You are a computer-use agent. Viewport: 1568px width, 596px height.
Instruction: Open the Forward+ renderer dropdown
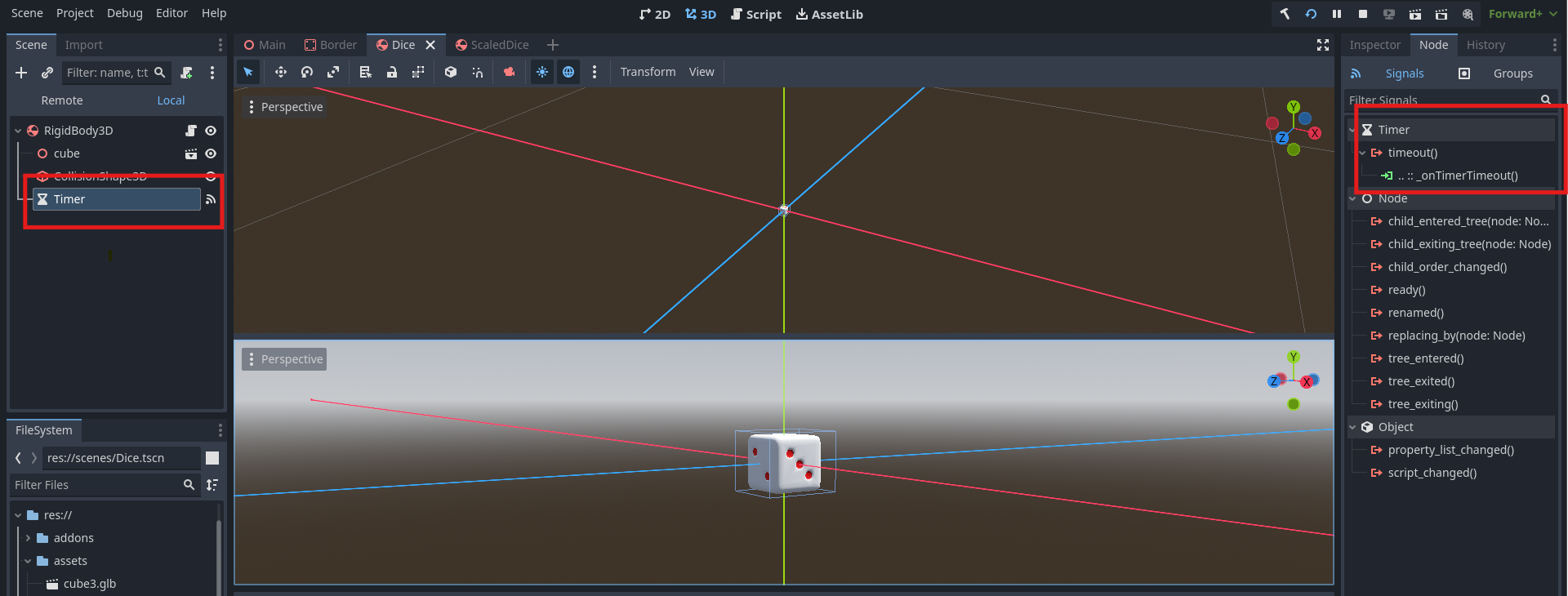click(1521, 14)
